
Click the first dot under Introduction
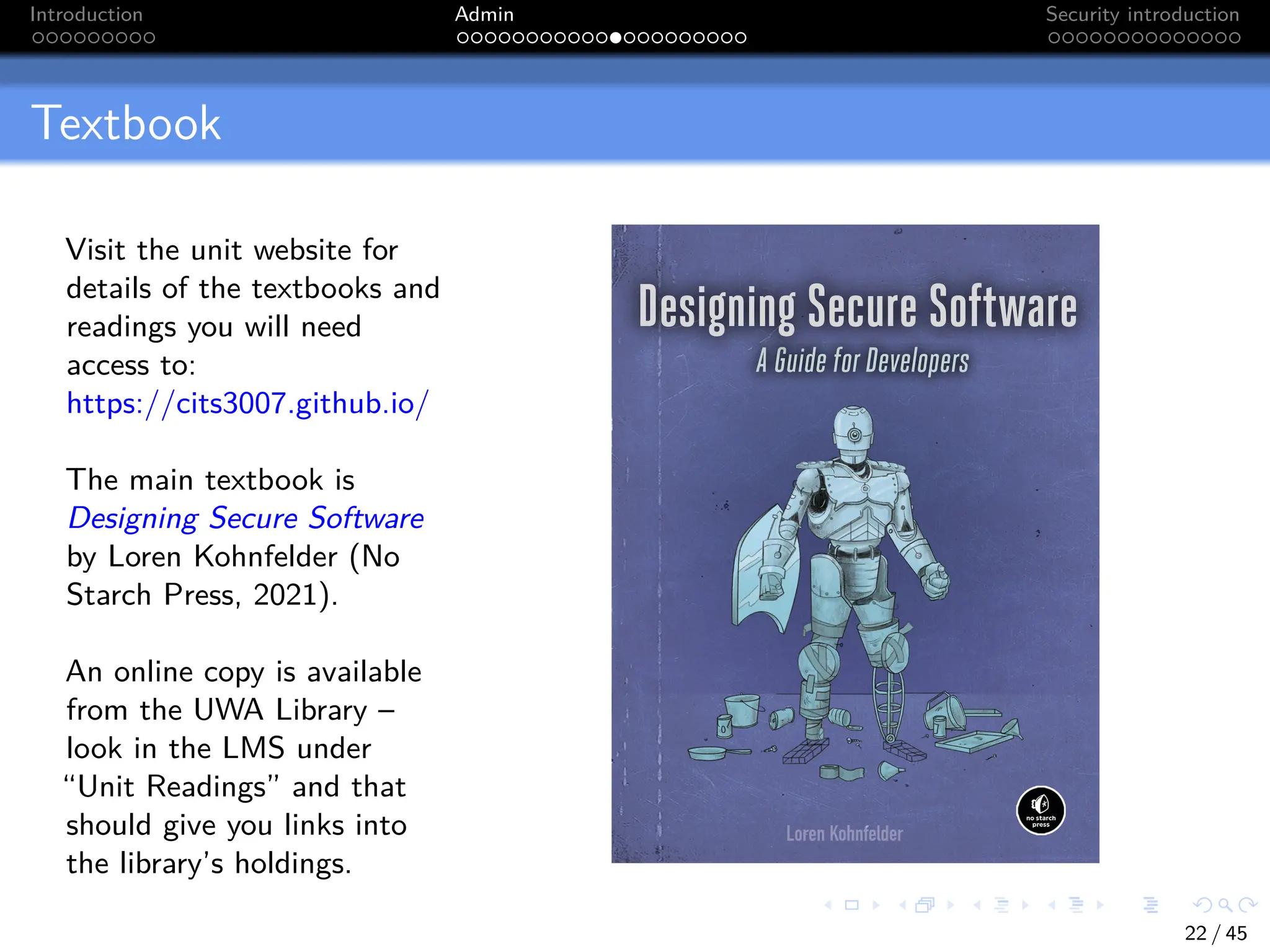tap(38, 38)
